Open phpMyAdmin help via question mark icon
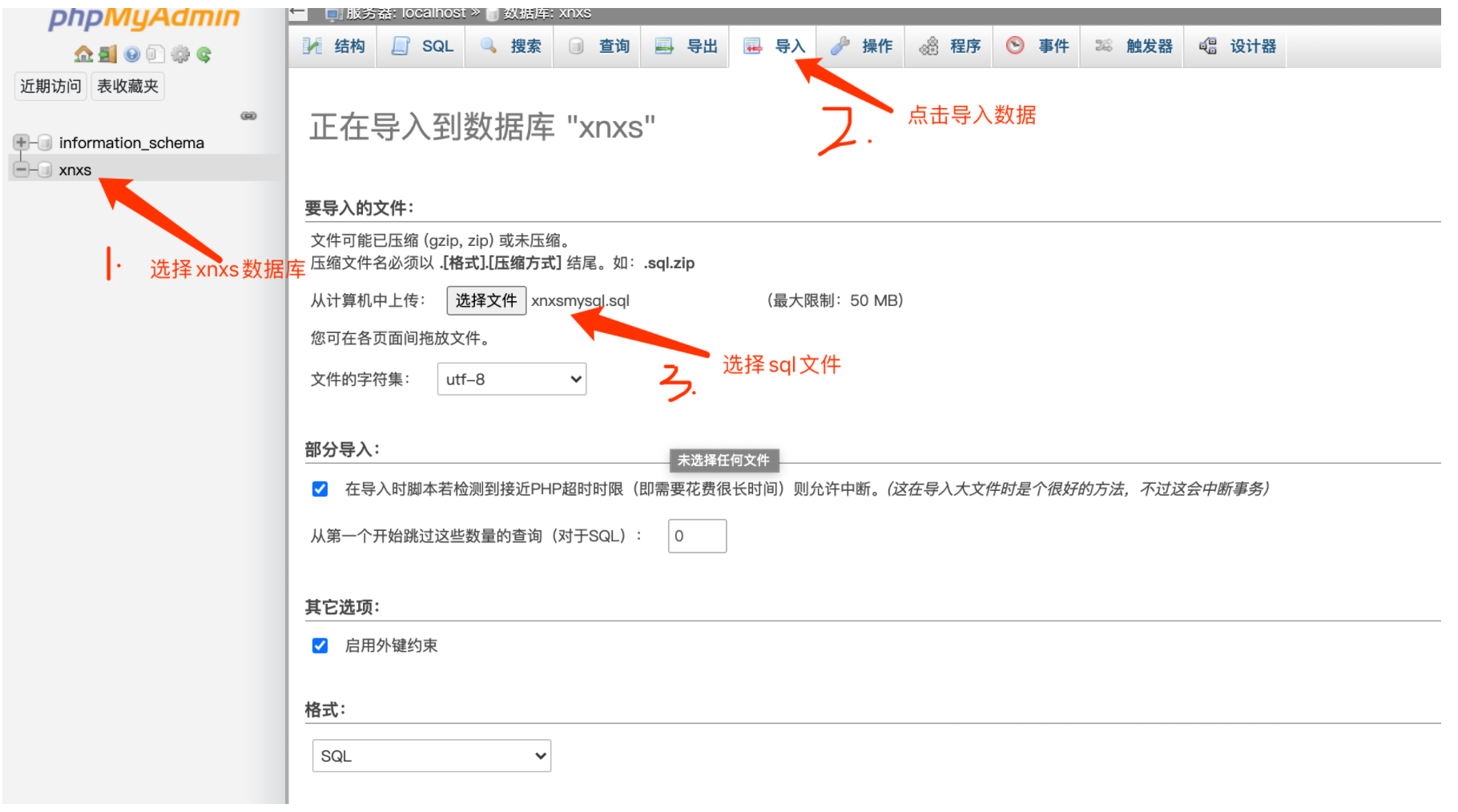Screen dimensions: 1458x812 131,54
